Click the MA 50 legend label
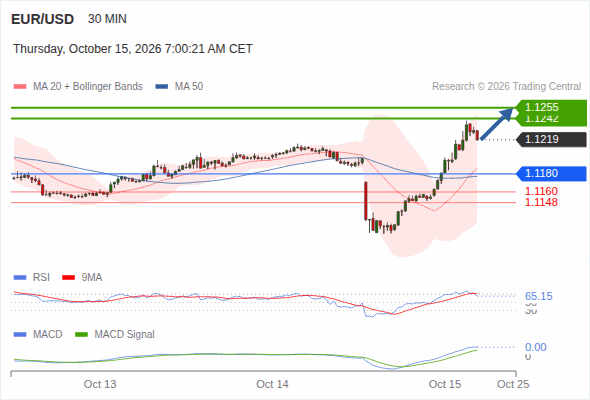590x400 pixels. 189,87
